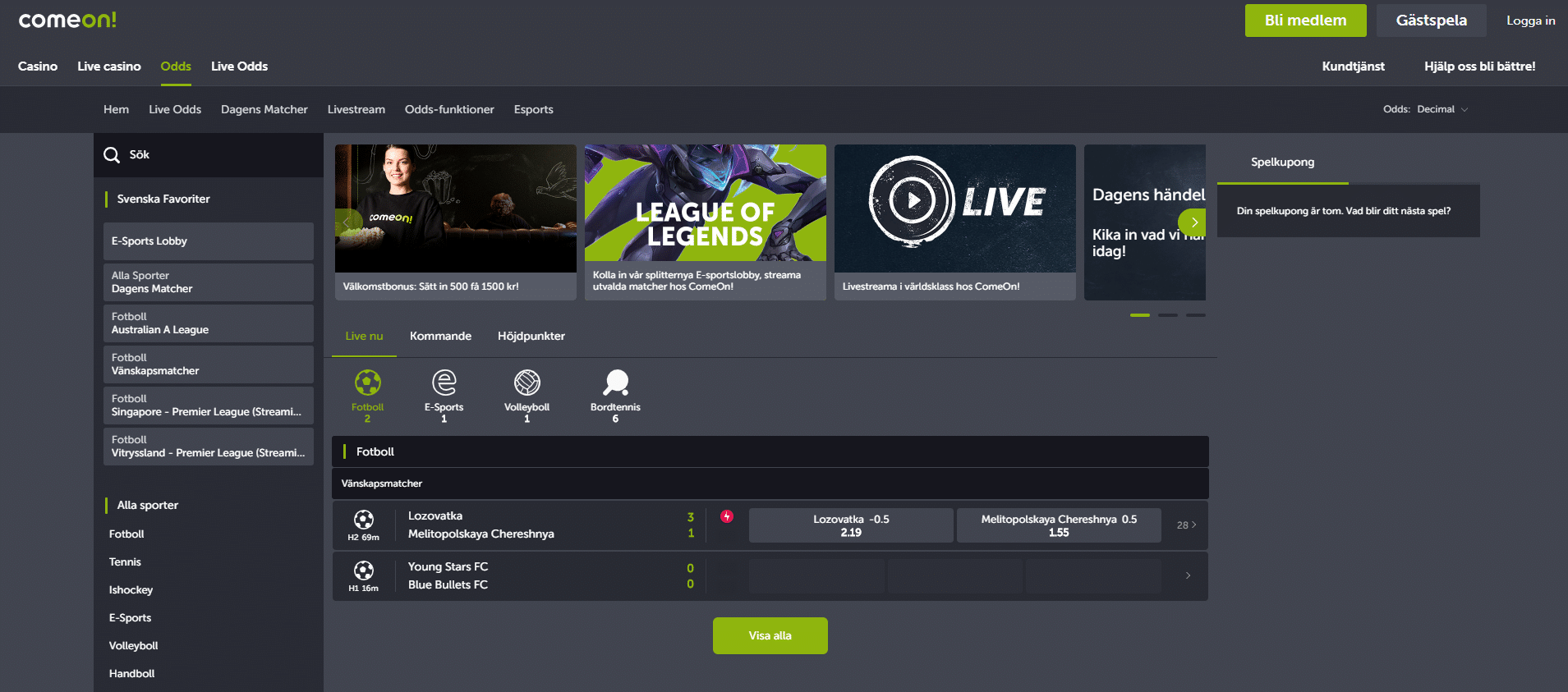Advance the promo carousel with next arrow
Screen dimensions: 1568x692
[x=1193, y=222]
